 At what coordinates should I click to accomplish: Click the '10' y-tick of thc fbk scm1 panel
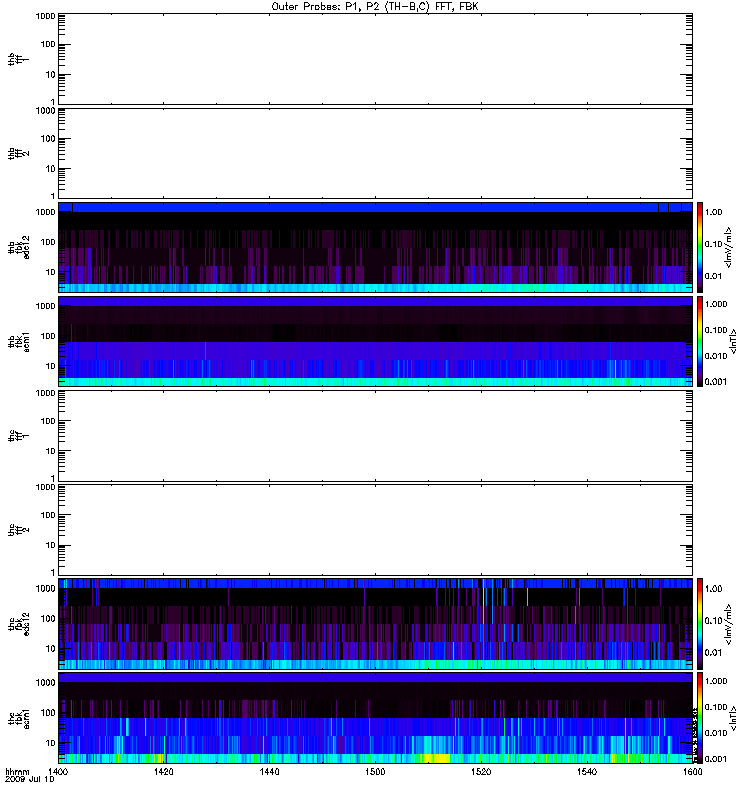(x=51, y=743)
